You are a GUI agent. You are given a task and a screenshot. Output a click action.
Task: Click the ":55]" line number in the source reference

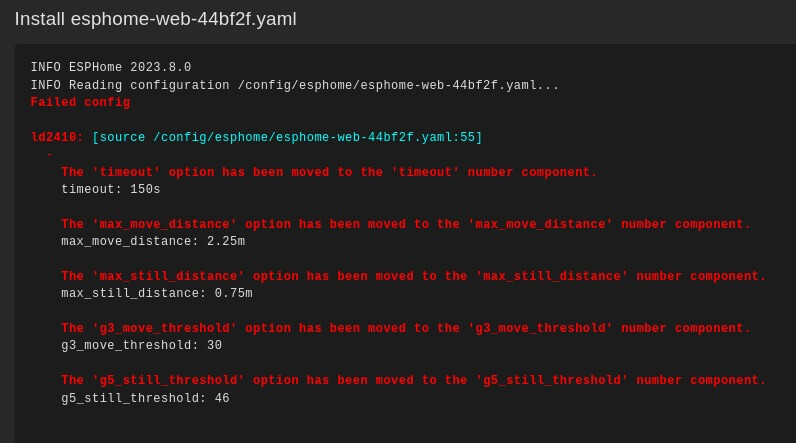468,138
